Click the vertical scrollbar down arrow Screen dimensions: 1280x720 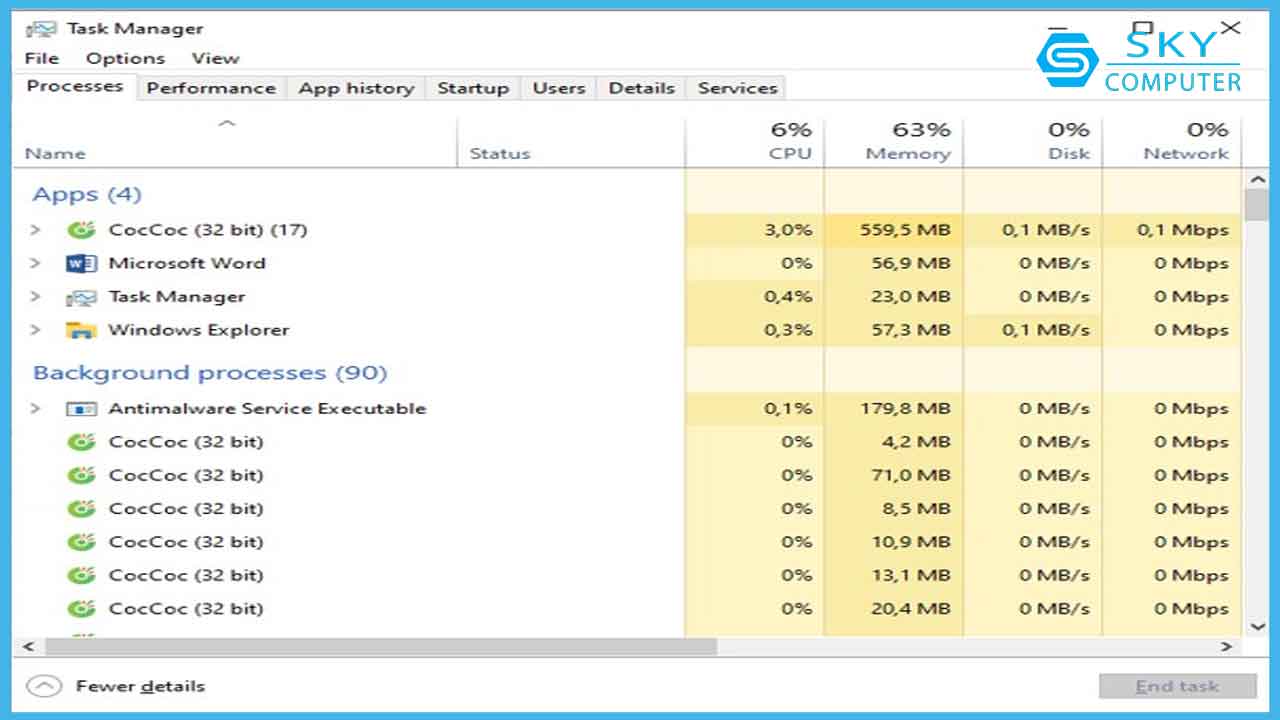[x=1258, y=626]
